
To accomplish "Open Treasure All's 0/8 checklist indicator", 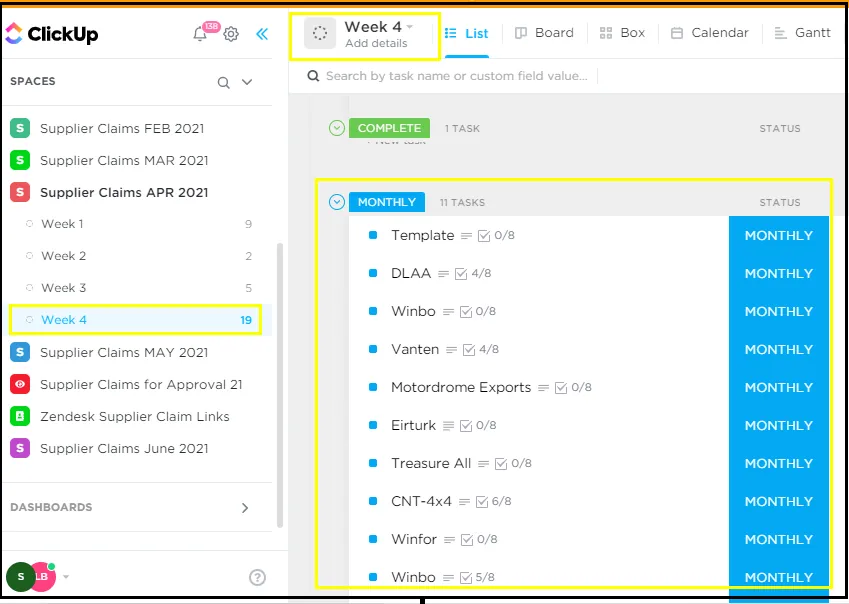I will (x=513, y=463).
